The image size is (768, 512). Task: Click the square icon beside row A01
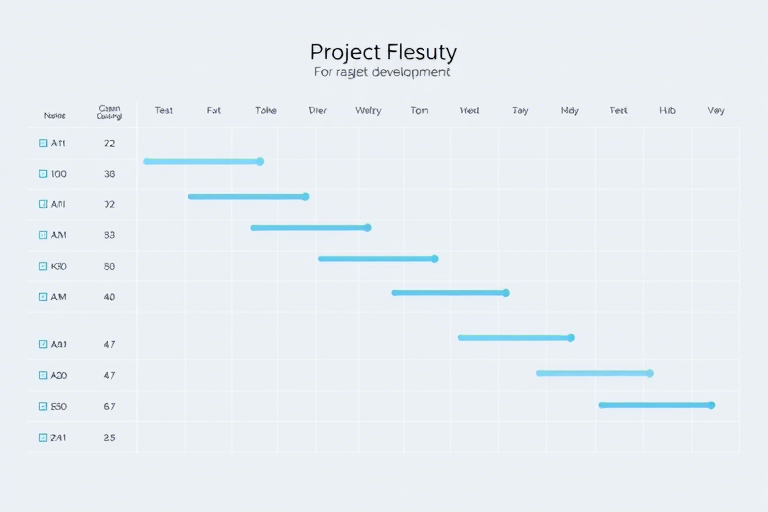click(x=43, y=344)
